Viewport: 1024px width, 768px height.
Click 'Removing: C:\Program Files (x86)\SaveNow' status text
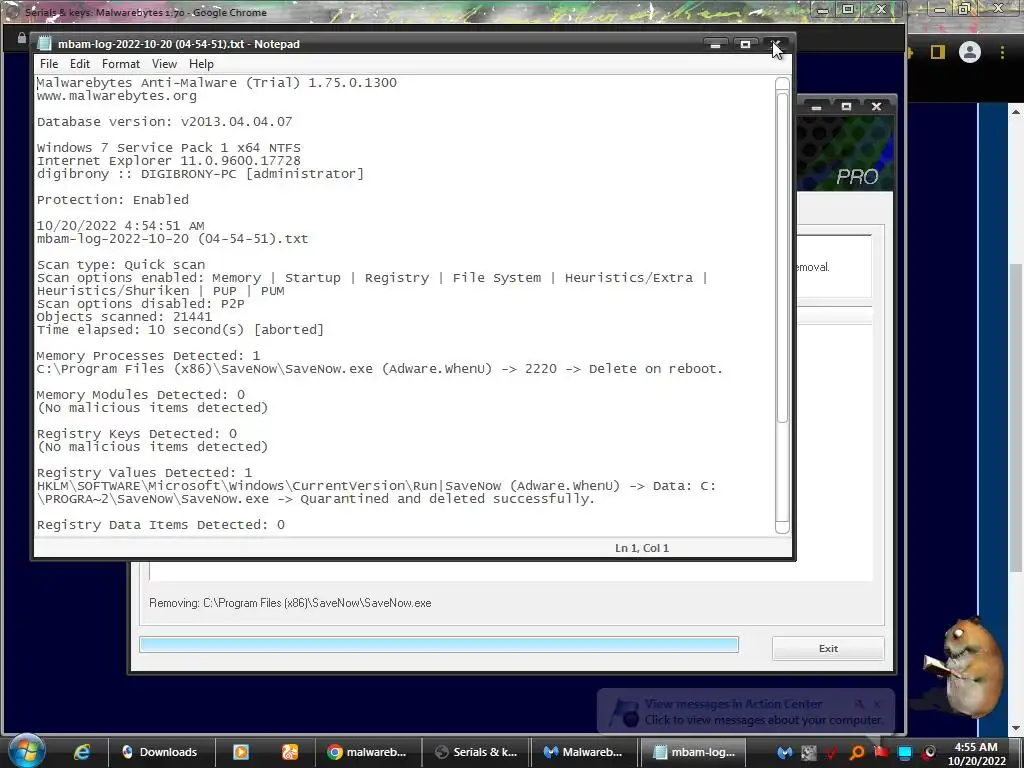coord(290,603)
